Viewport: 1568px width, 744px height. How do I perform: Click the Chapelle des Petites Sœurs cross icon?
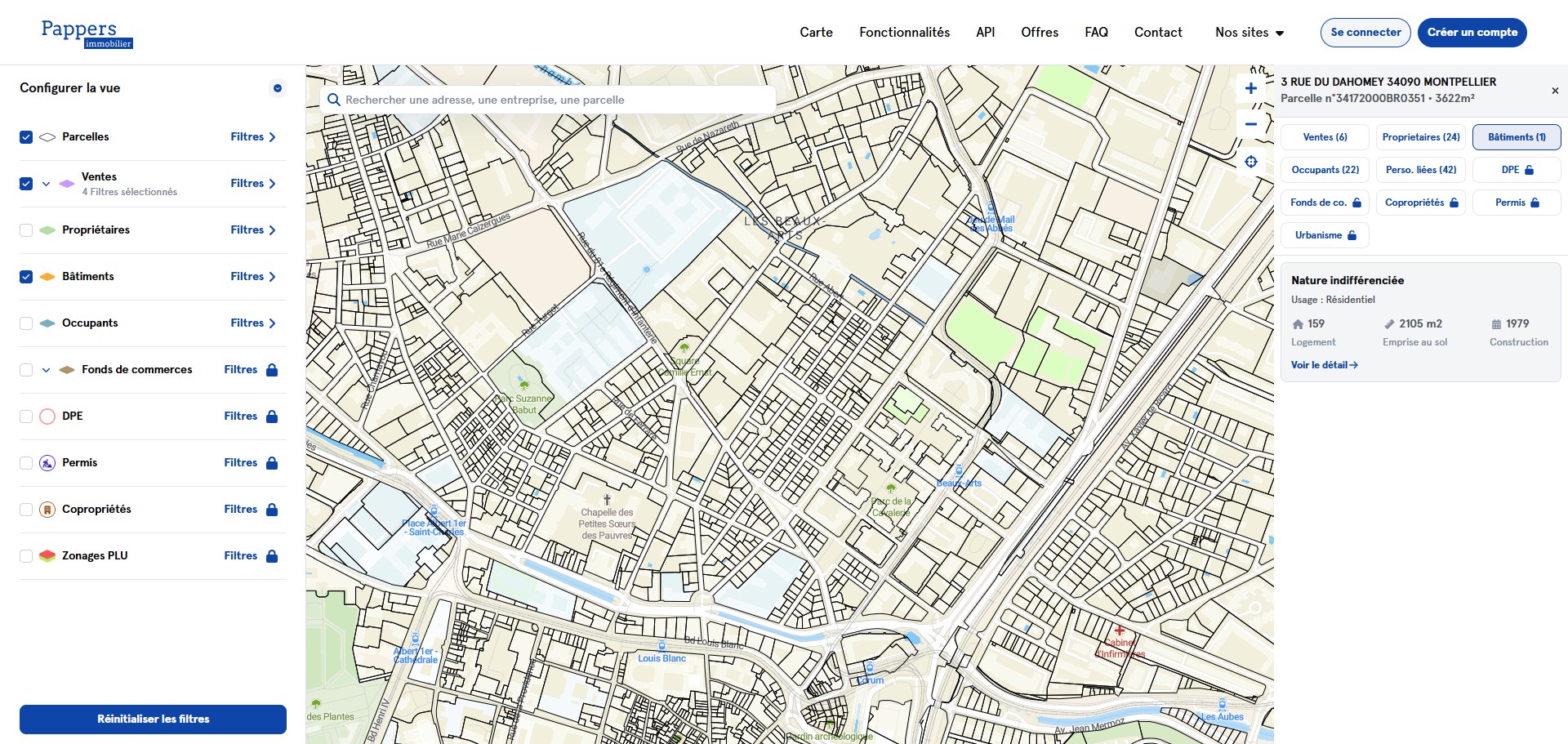[x=607, y=499]
